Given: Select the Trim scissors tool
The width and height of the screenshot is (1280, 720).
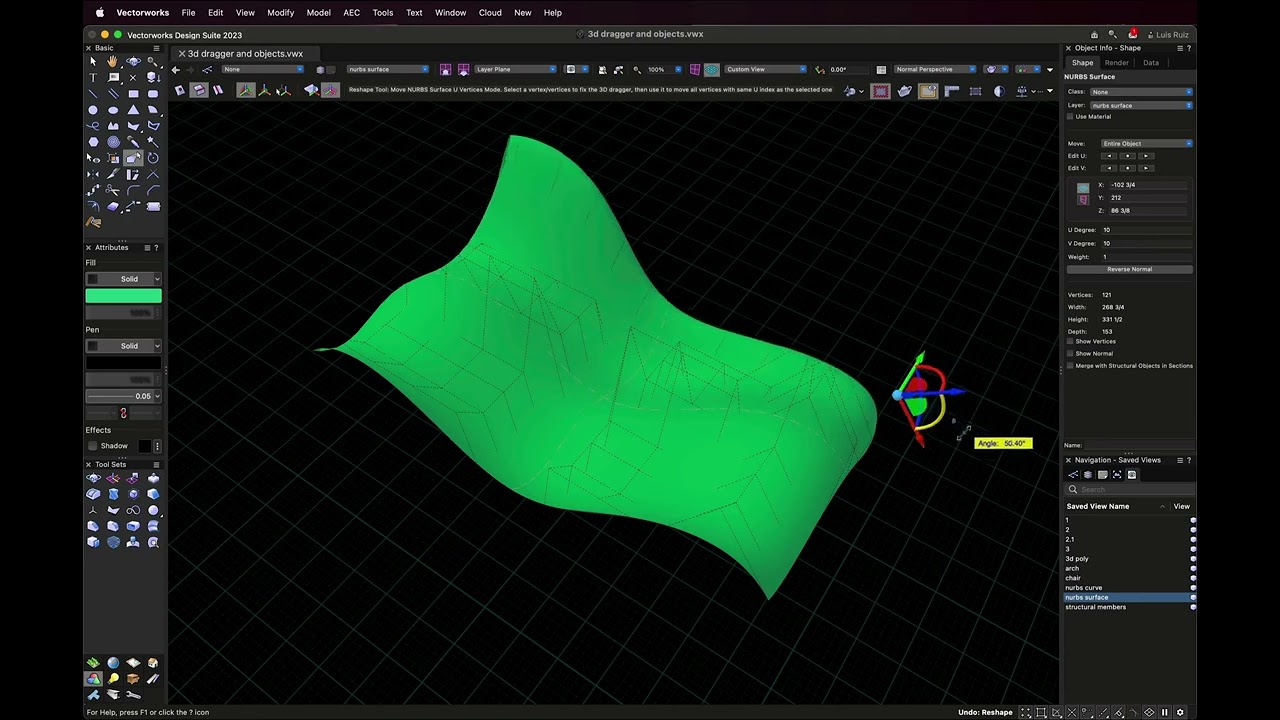Looking at the screenshot, I should (113, 190).
